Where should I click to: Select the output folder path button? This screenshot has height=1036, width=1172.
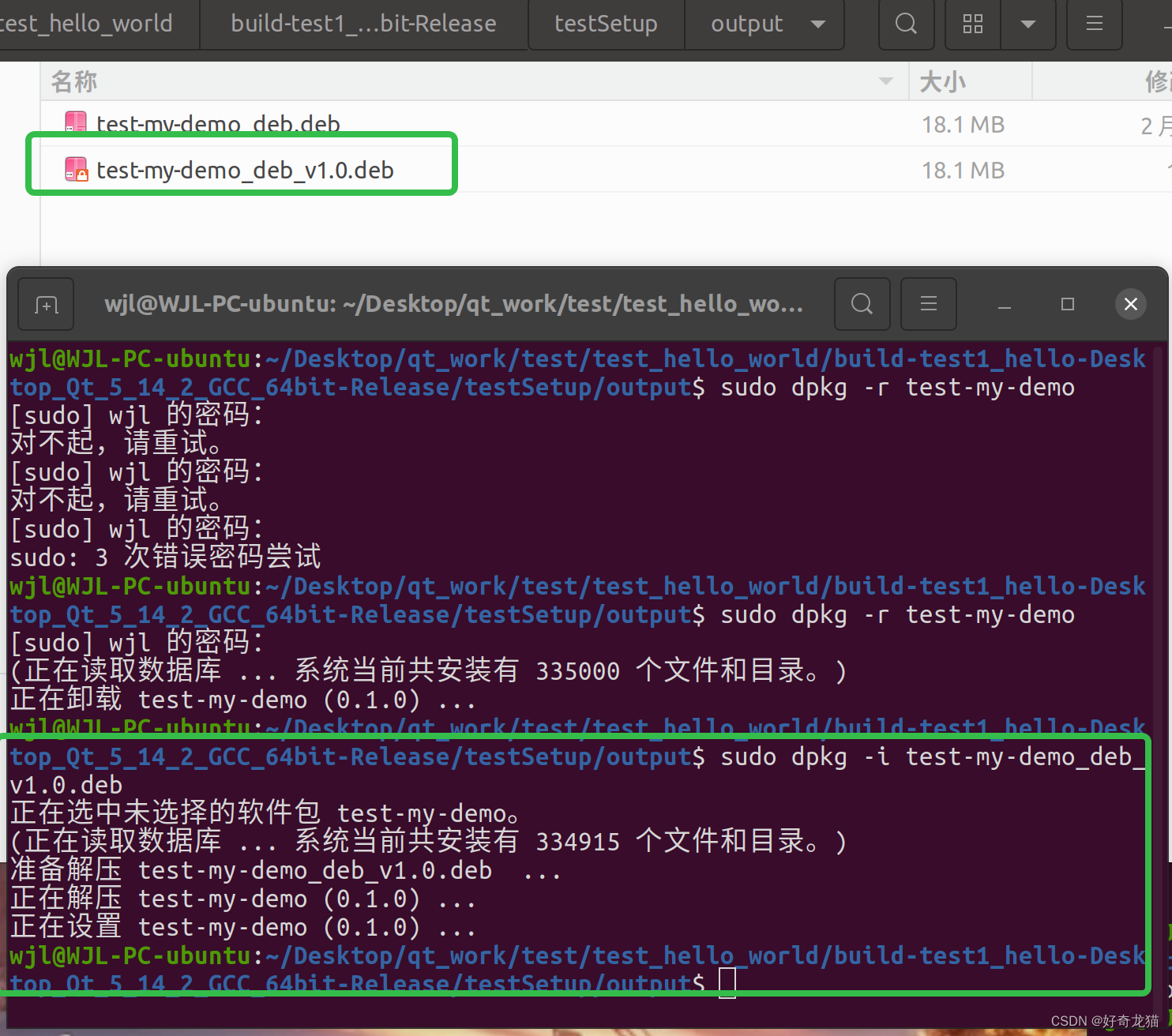click(x=746, y=24)
